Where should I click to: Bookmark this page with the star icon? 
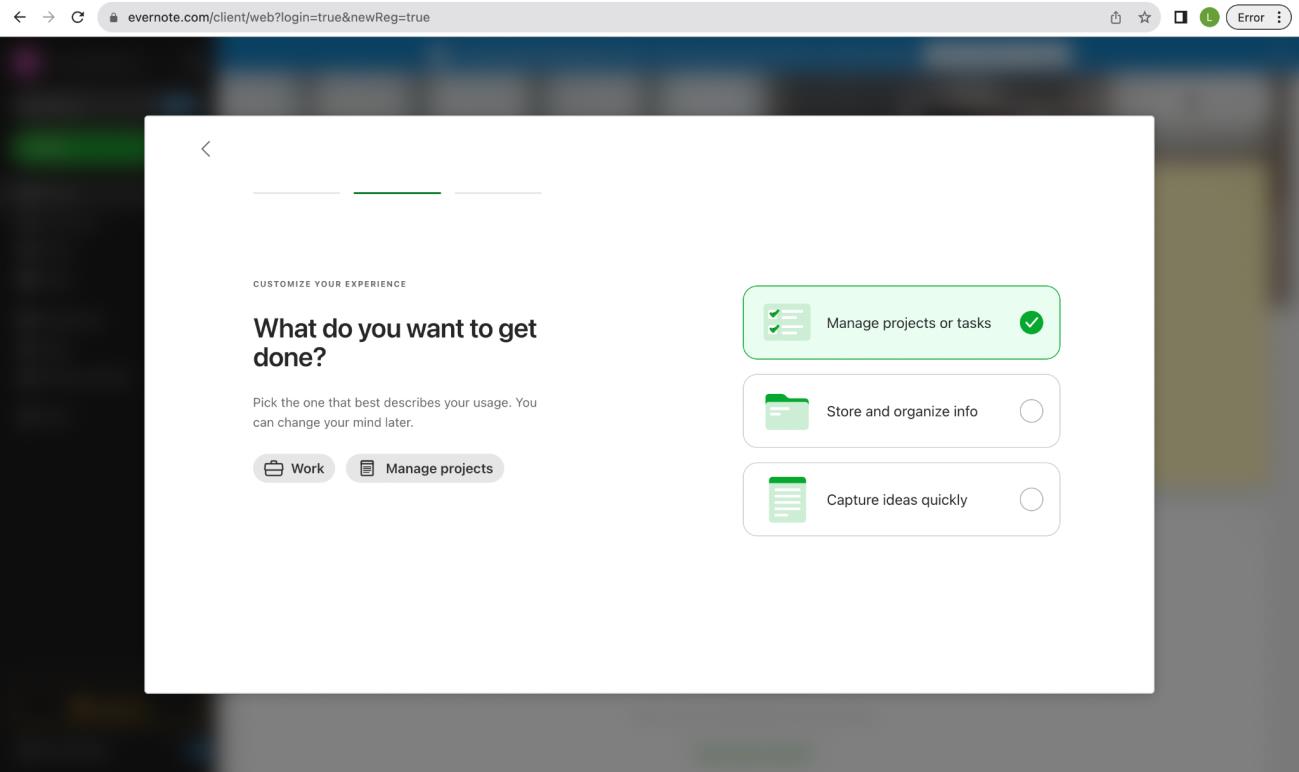pyautogui.click(x=1144, y=17)
